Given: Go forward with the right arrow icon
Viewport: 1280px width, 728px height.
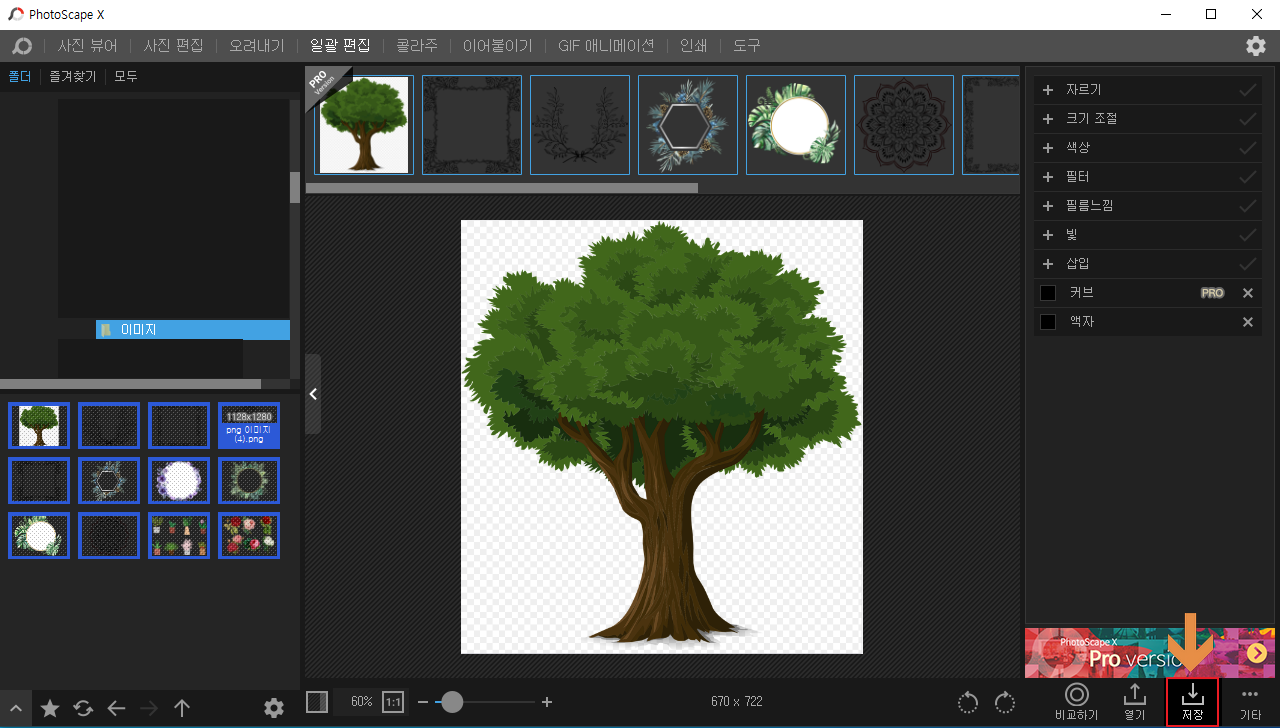Looking at the screenshot, I should [149, 708].
